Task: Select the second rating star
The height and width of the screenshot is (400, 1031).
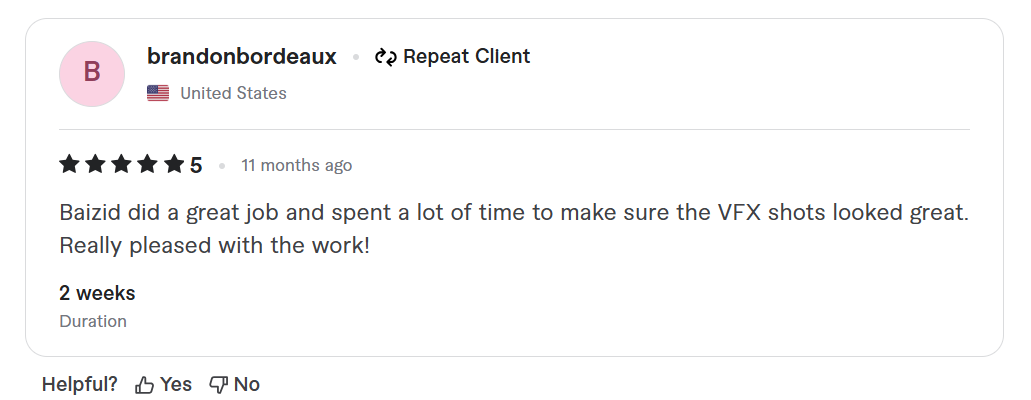Action: pyautogui.click(x=95, y=164)
